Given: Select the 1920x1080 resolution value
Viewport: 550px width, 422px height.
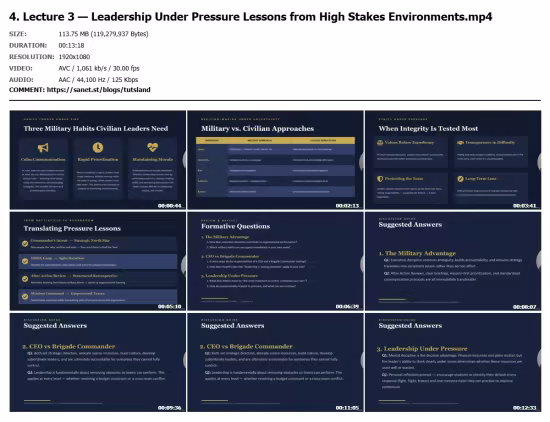Looking at the screenshot, I should click(74, 57).
